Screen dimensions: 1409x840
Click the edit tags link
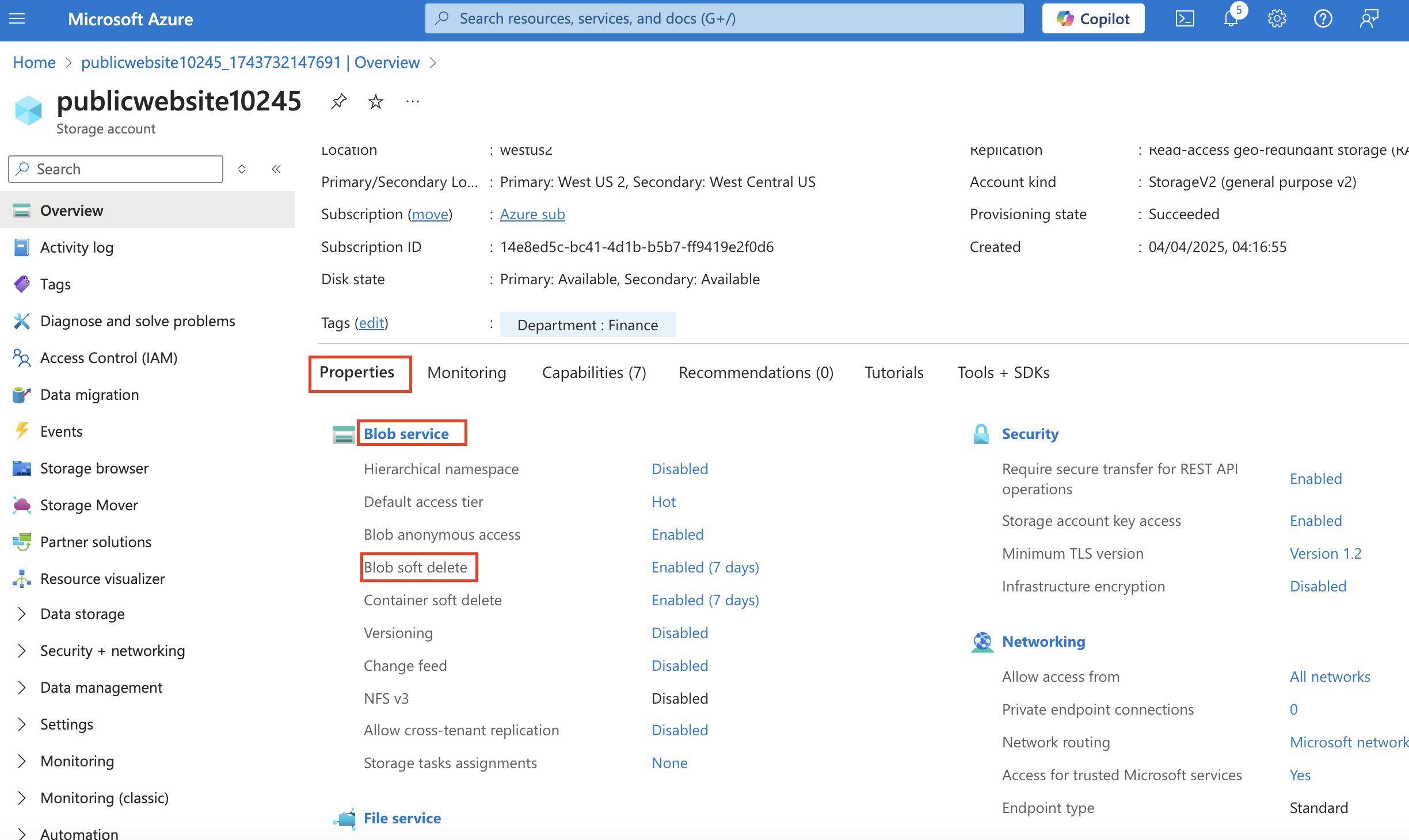[x=371, y=323]
